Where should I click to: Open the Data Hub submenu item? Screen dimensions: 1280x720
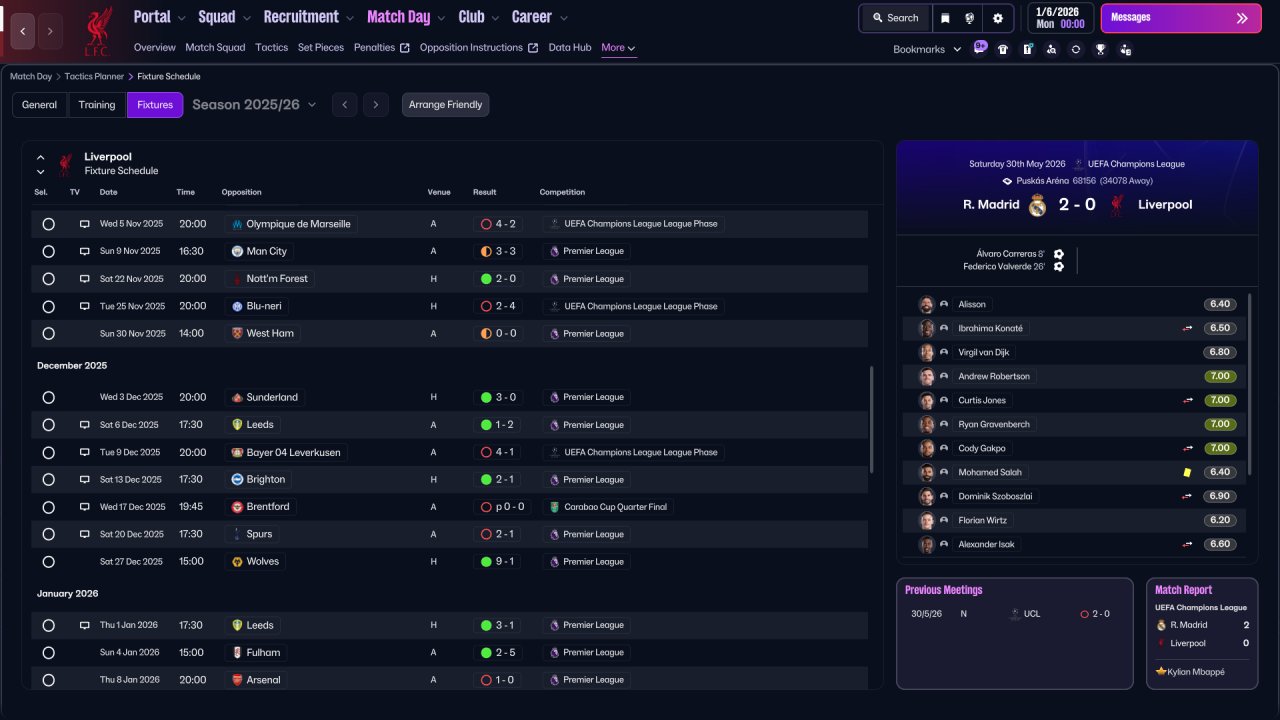(570, 48)
